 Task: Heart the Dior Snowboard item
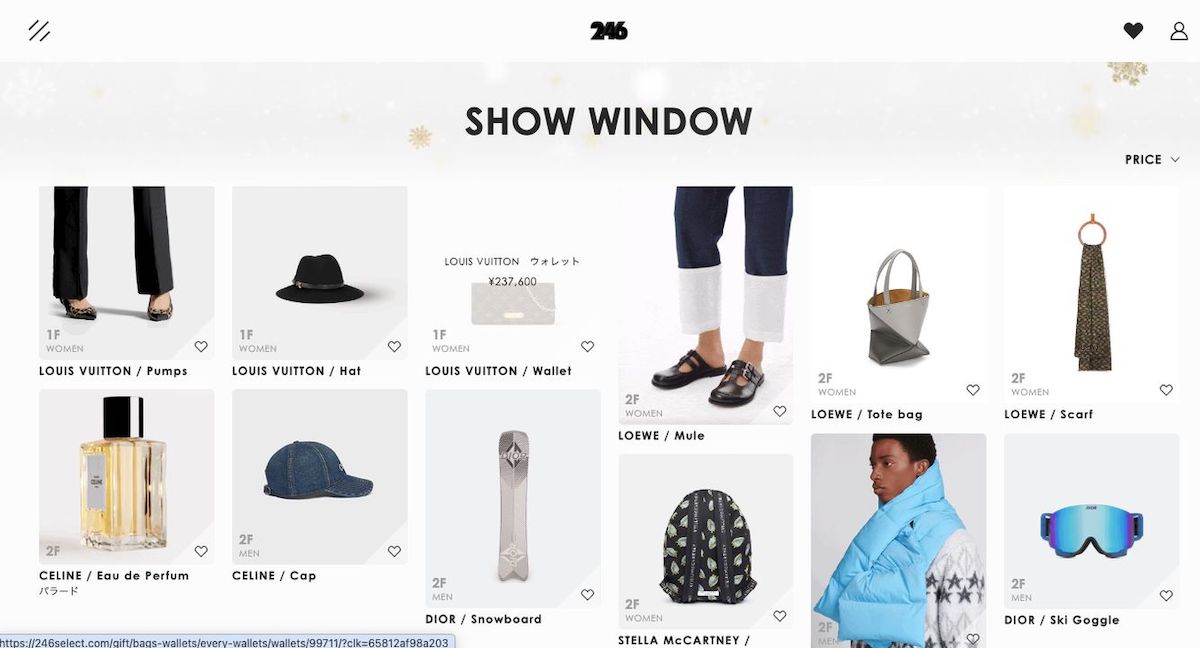(x=587, y=595)
